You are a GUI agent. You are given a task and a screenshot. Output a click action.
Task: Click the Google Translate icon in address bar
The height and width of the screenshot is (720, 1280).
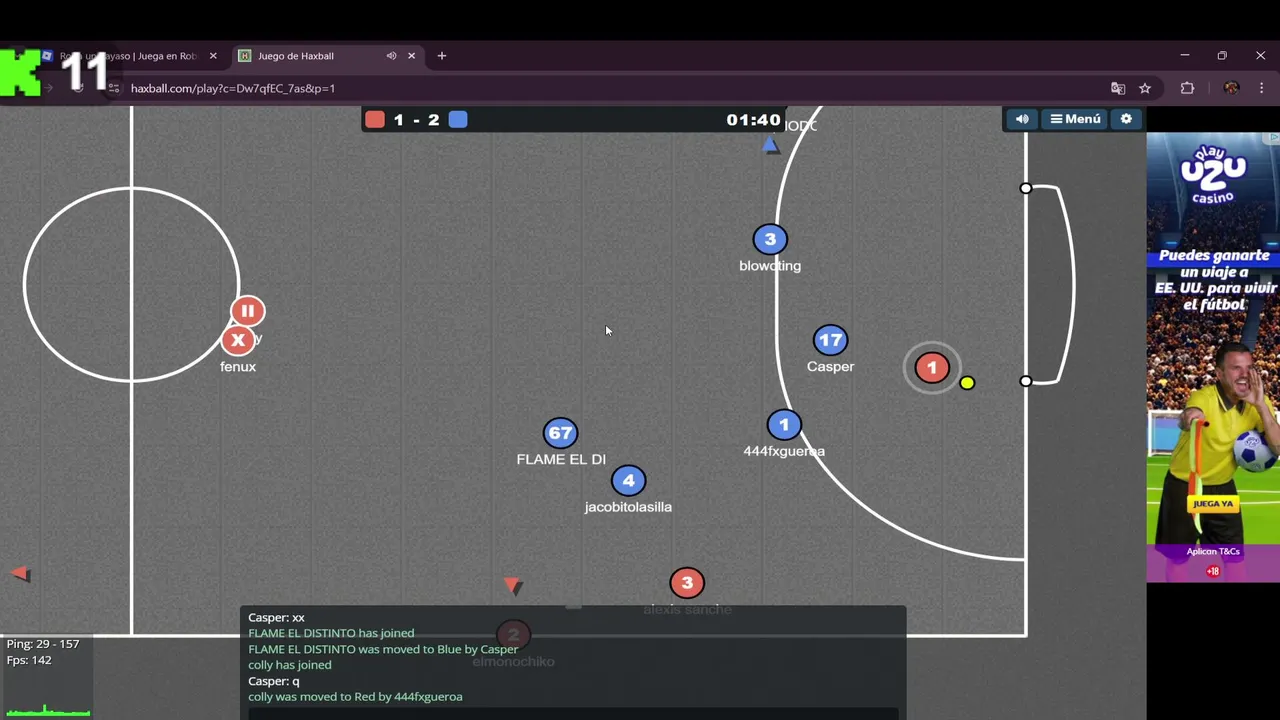tap(1118, 88)
